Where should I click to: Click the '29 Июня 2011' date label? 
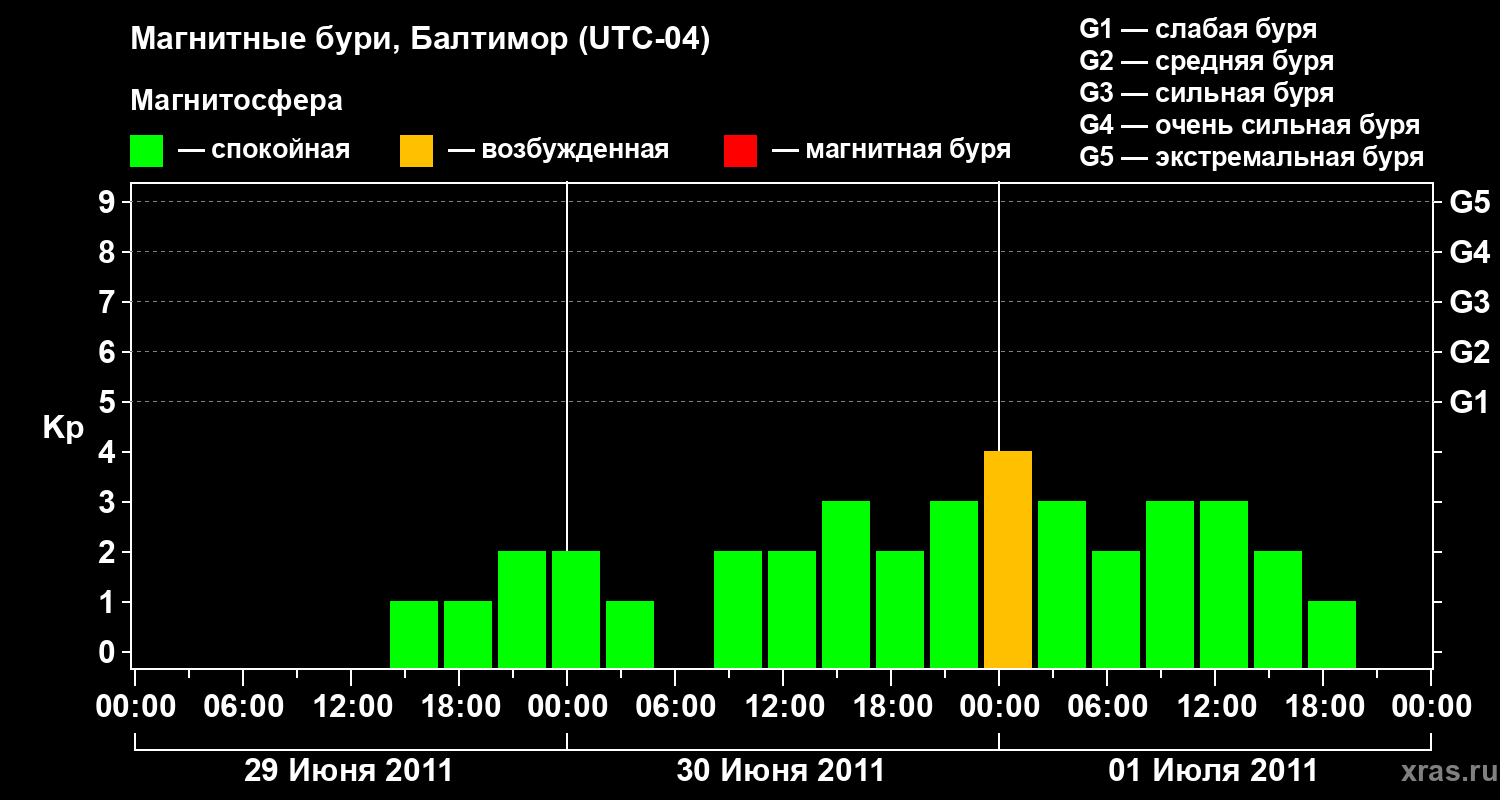pos(349,771)
